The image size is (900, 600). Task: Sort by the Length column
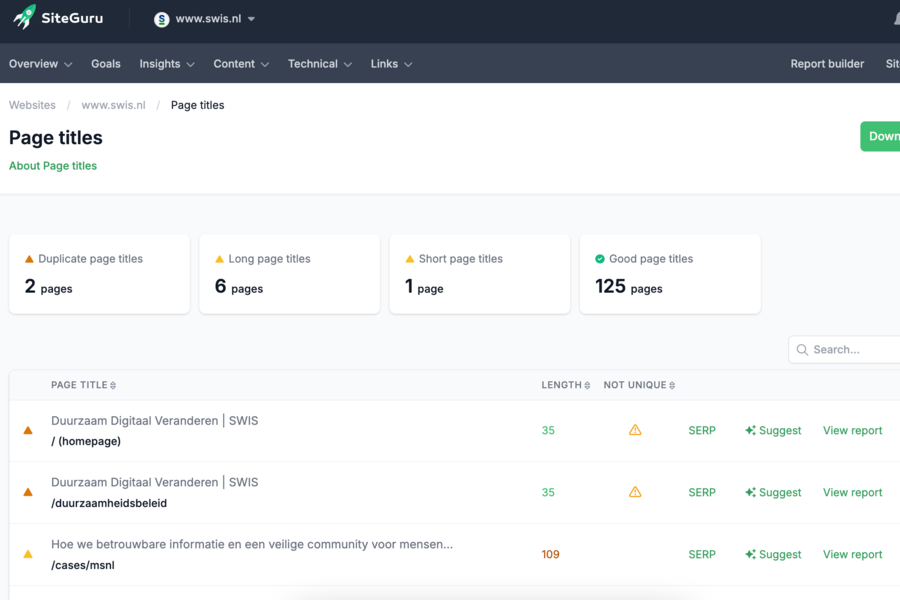tap(565, 385)
